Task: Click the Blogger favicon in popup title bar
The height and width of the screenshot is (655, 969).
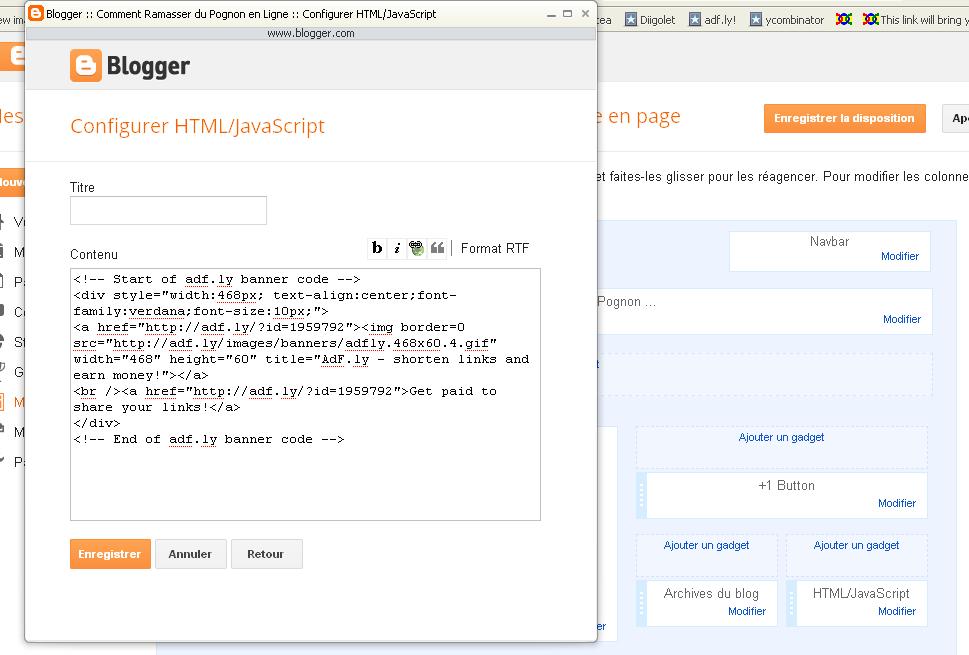Action: [x=36, y=13]
